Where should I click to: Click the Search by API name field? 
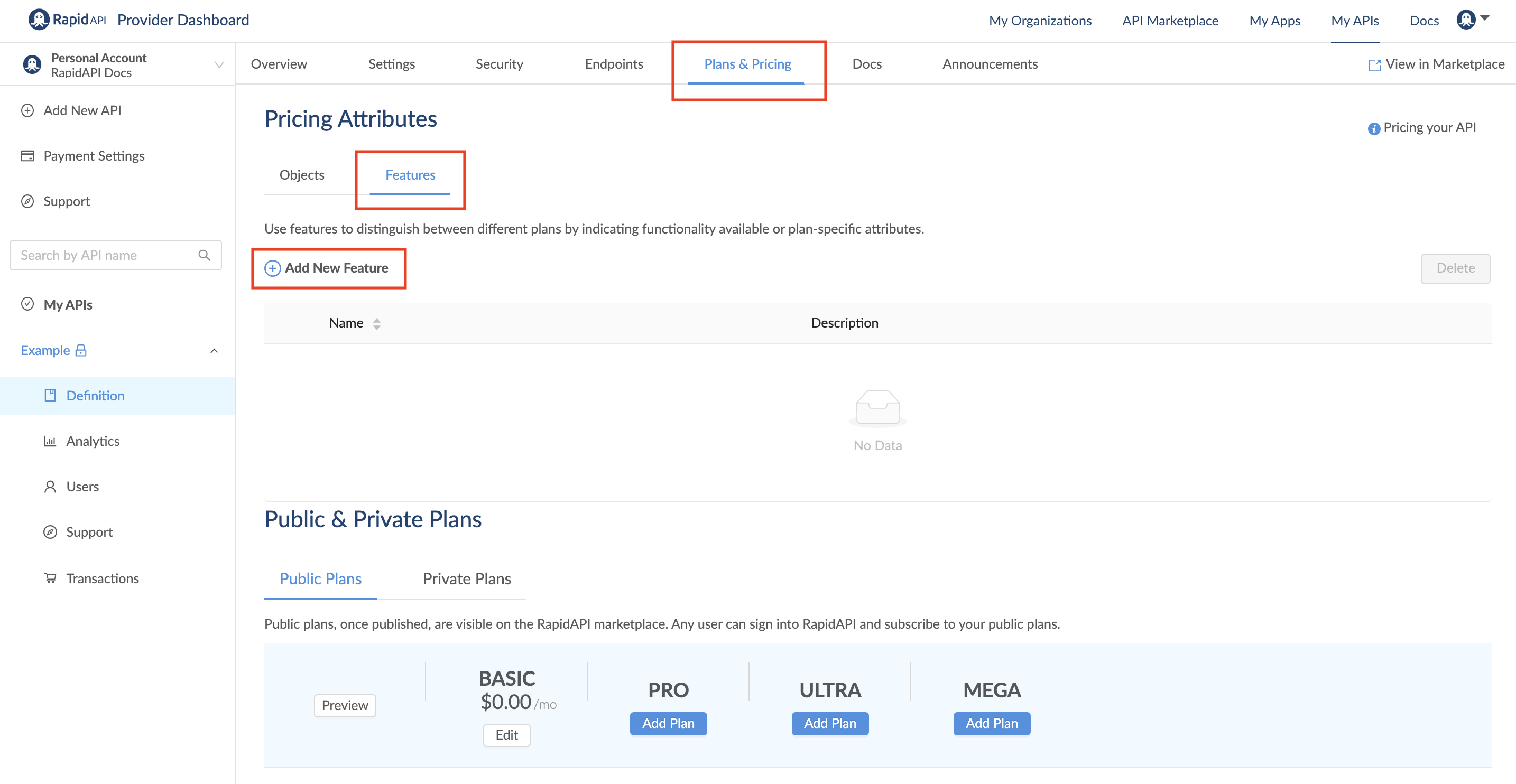tap(106, 255)
